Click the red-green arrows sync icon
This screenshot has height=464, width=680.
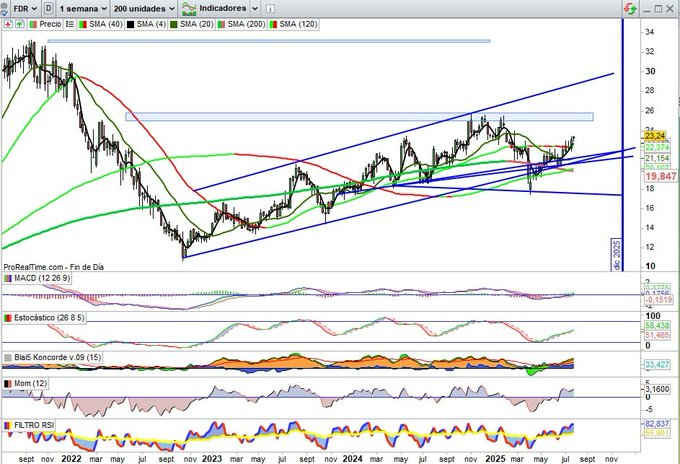[630, 8]
